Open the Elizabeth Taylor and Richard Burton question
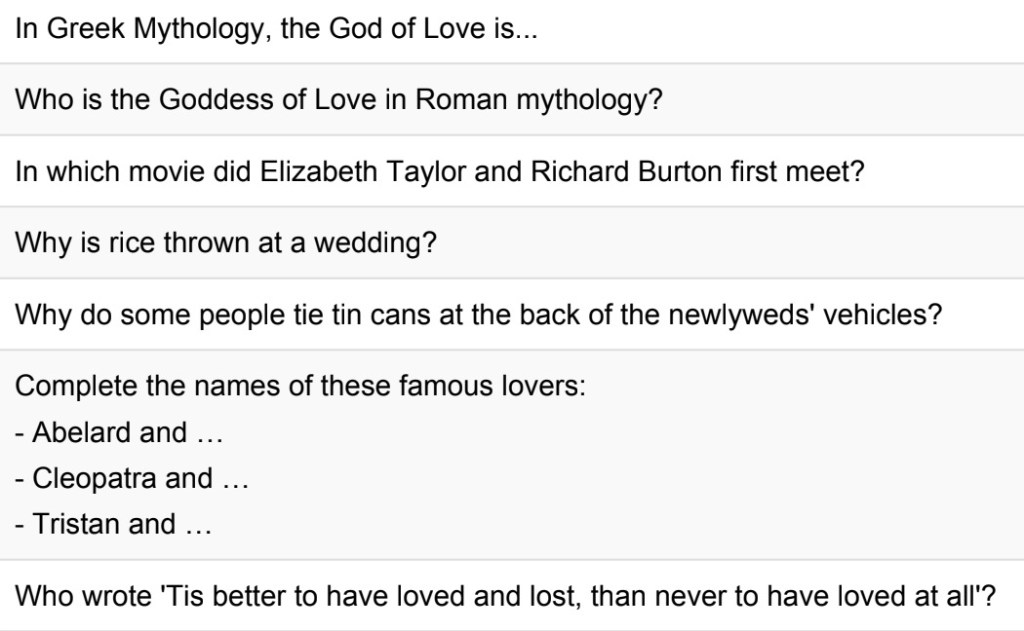Viewport: 1024px width, 631px height. point(439,171)
